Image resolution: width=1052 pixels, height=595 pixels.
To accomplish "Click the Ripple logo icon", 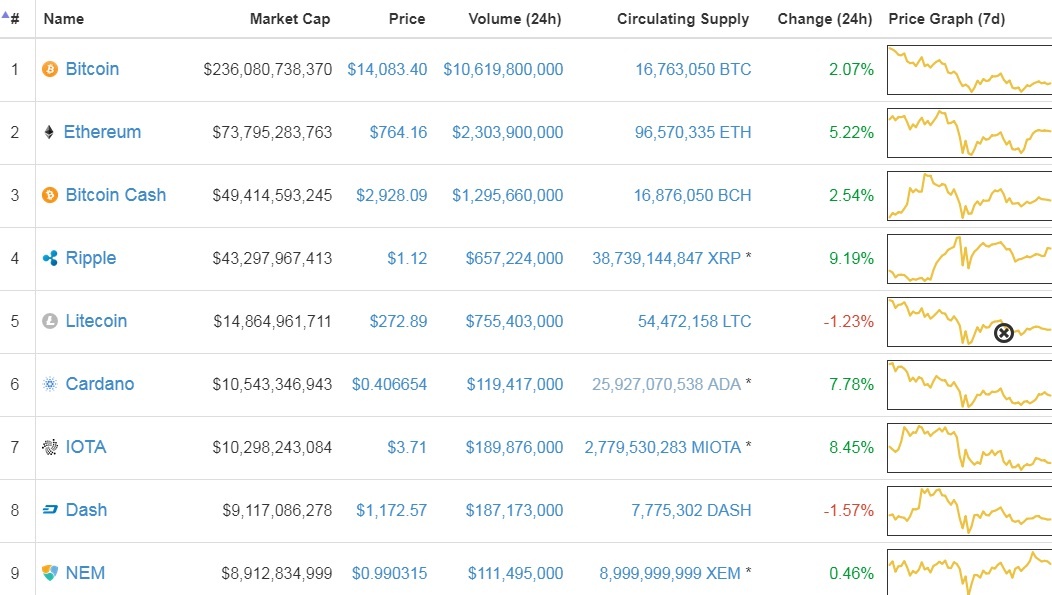I will click(x=49, y=258).
